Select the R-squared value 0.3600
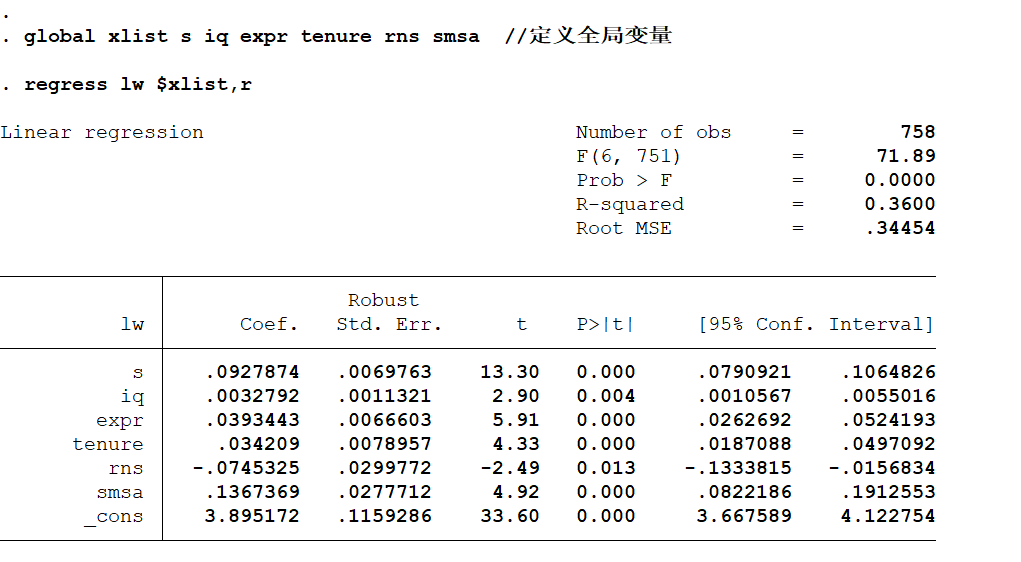Screen dimensions: 1021x562 point(900,204)
